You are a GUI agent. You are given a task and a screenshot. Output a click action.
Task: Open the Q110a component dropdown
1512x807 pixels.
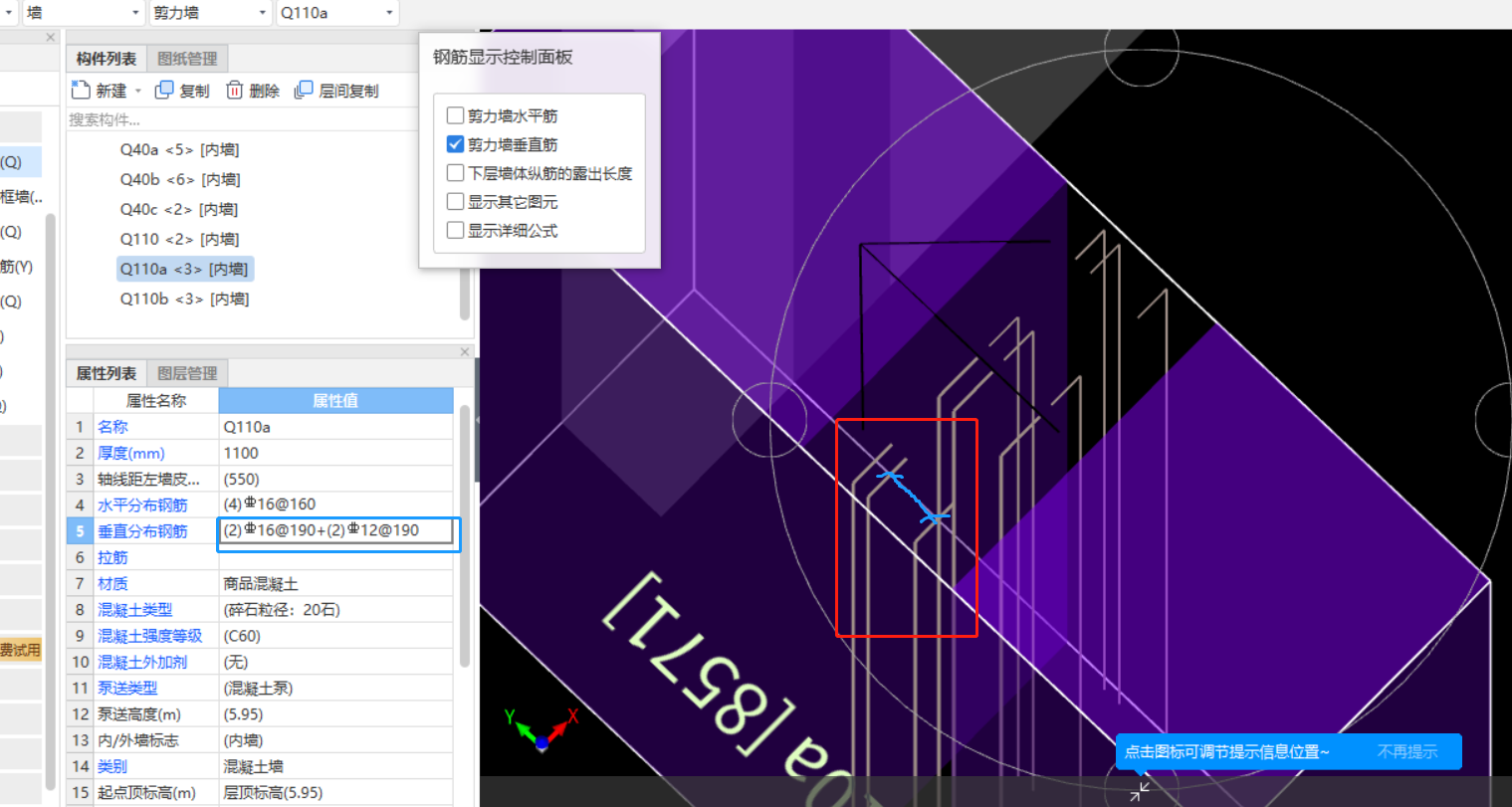[337, 13]
